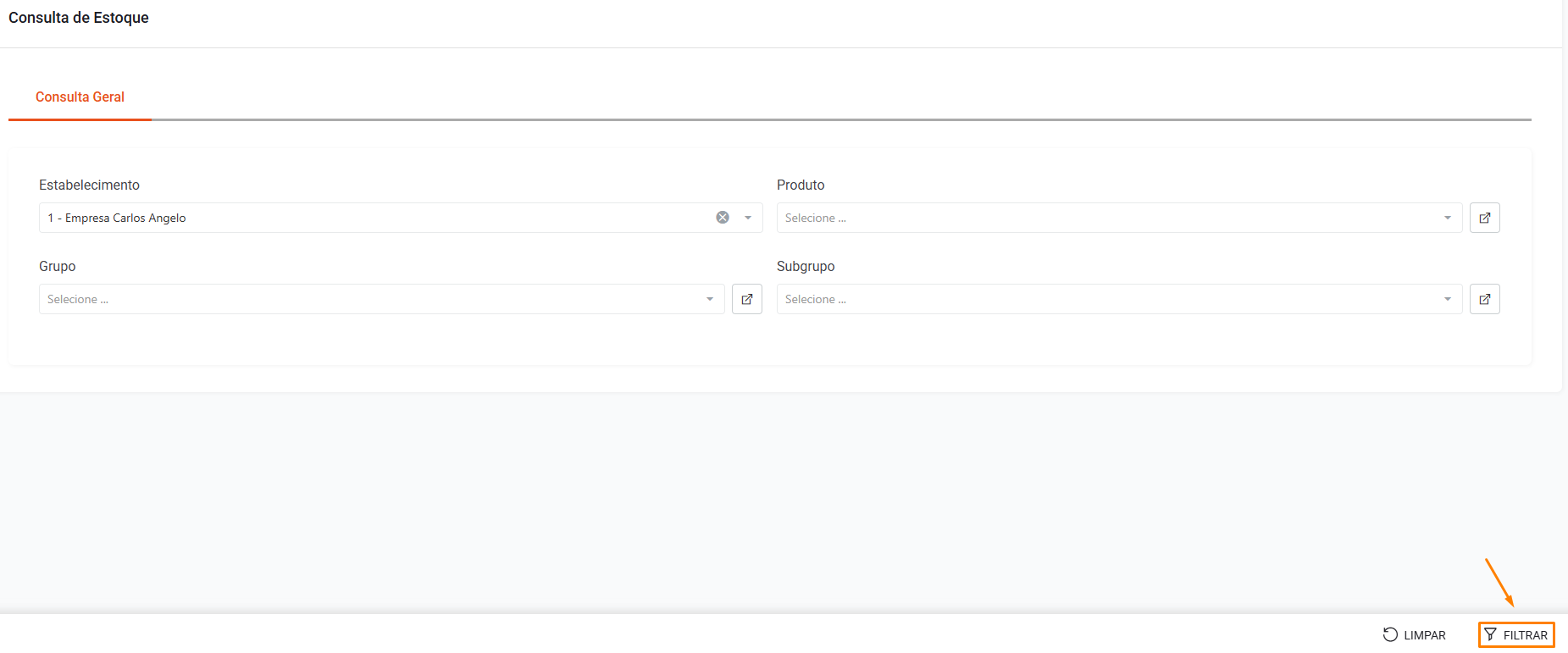Expand the Grupo dropdown arrow
1568x653 pixels.
click(710, 299)
